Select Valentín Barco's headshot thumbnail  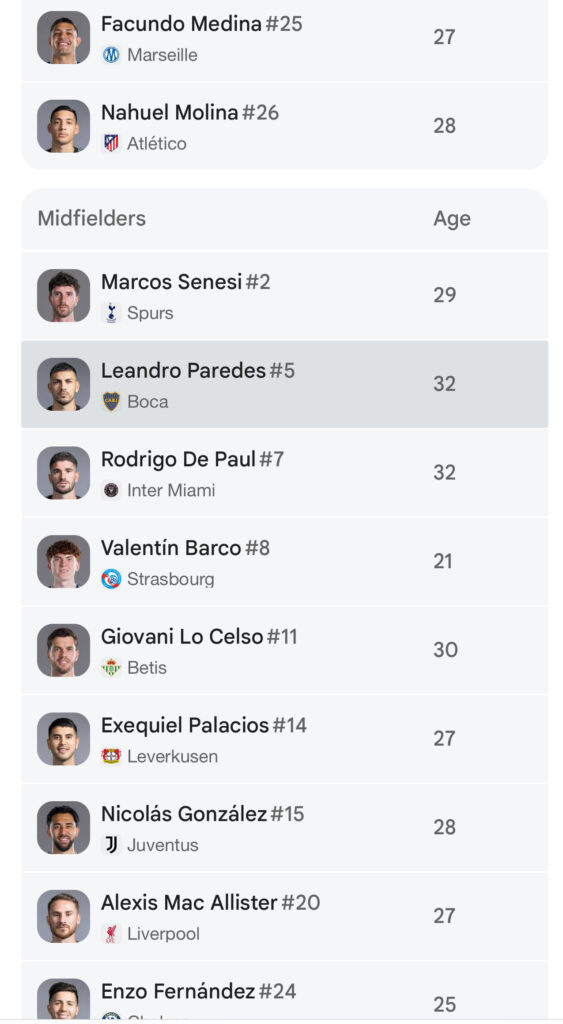click(63, 562)
